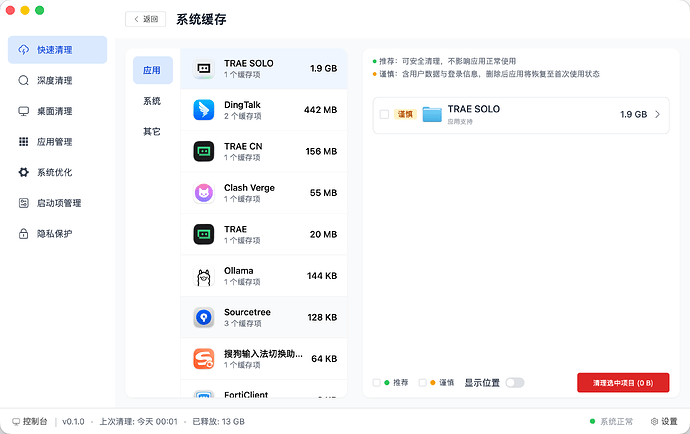Open 隐私保护 in the sidebar
690x434 pixels.
[x=55, y=234]
